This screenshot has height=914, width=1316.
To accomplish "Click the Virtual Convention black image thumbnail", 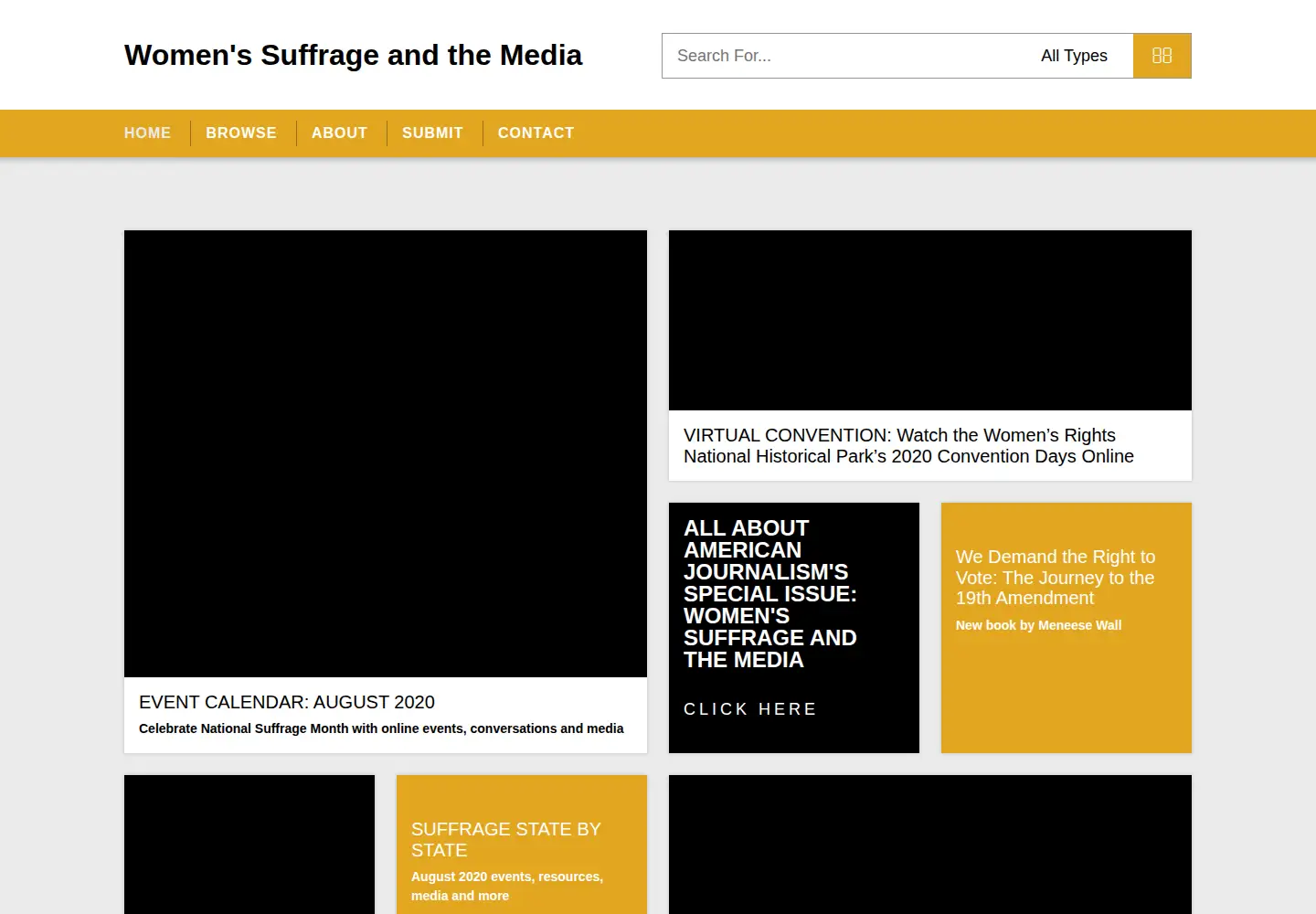I will [930, 320].
